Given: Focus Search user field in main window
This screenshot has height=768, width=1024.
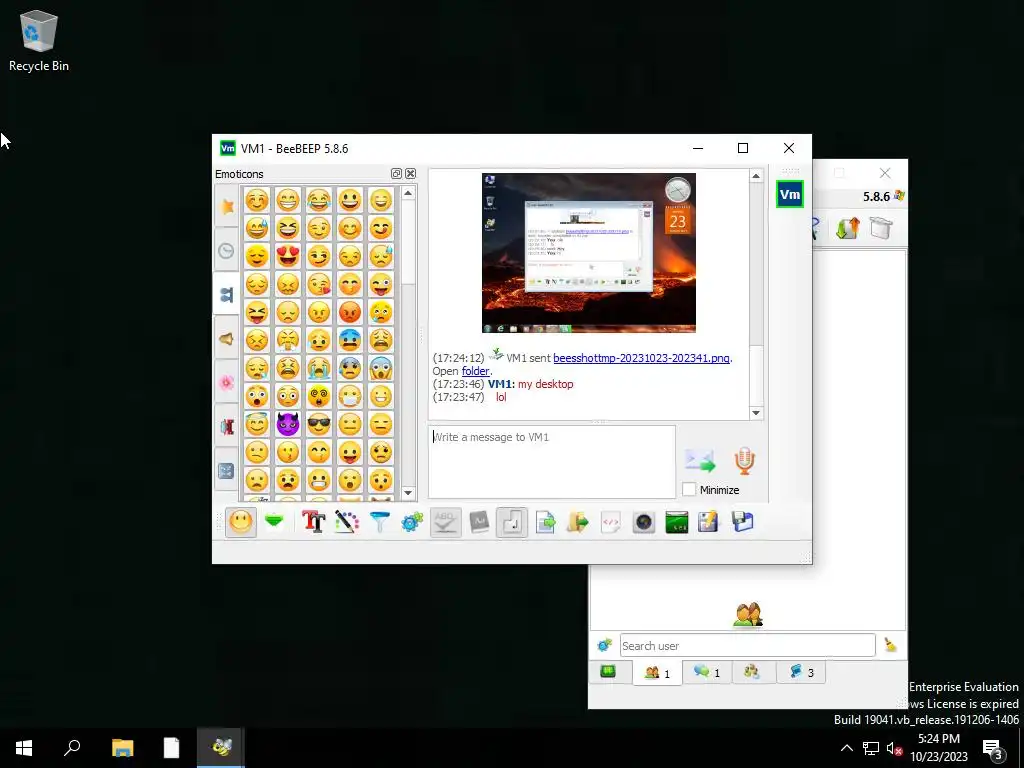Looking at the screenshot, I should (747, 645).
